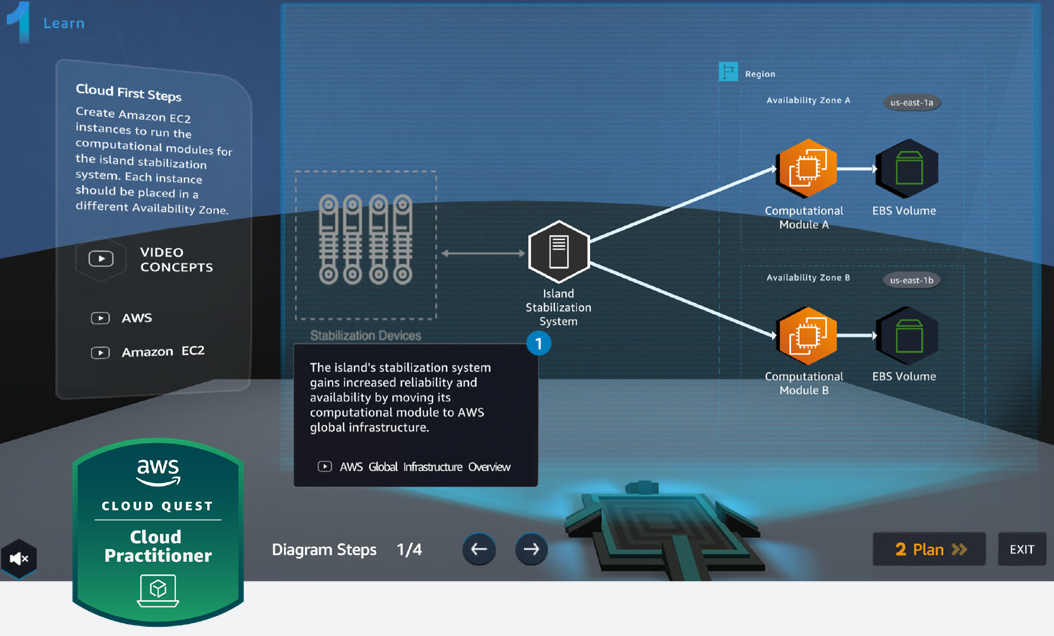Screen dimensions: 1054x636
Task: Click the Diagram Steps 1/4 counter
Action: [347, 549]
